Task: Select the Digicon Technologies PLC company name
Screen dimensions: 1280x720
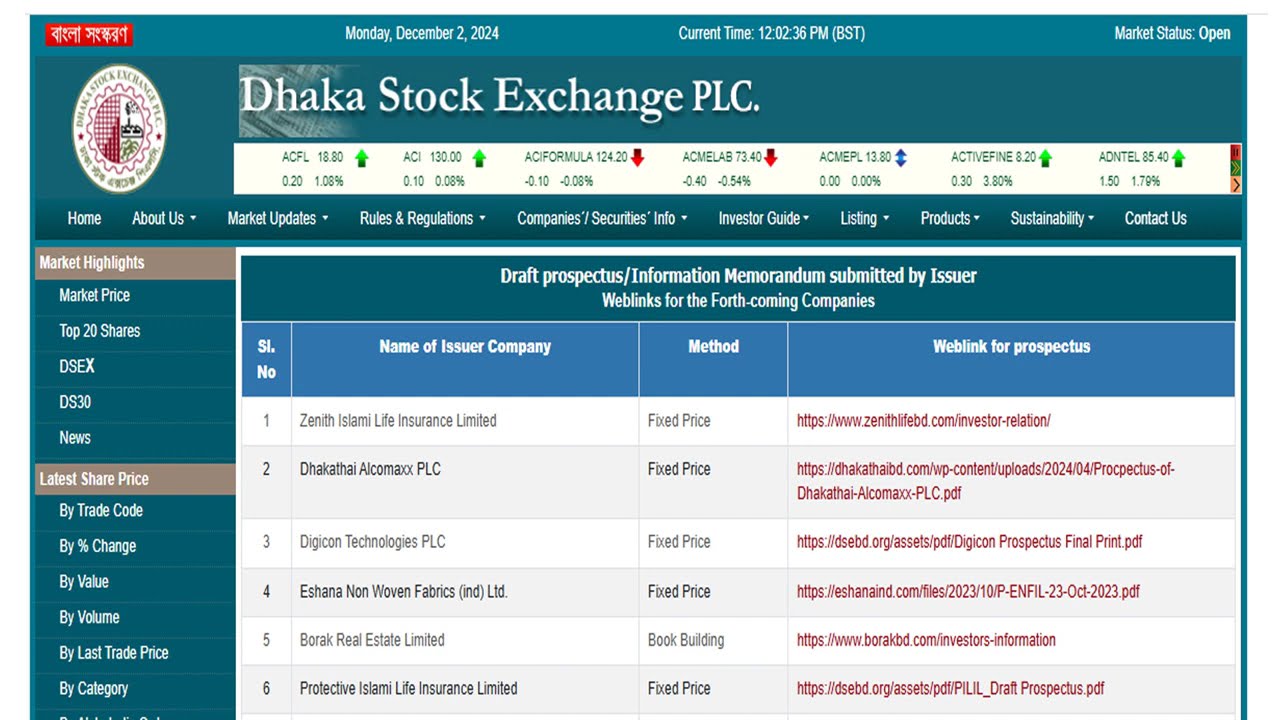Action: [372, 542]
